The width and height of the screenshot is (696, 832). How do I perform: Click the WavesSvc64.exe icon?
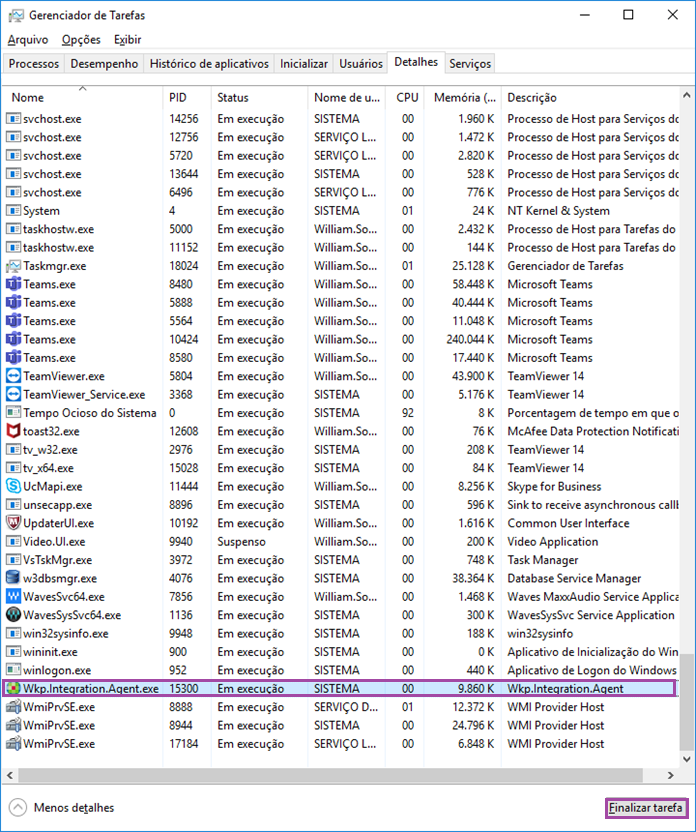[13, 597]
